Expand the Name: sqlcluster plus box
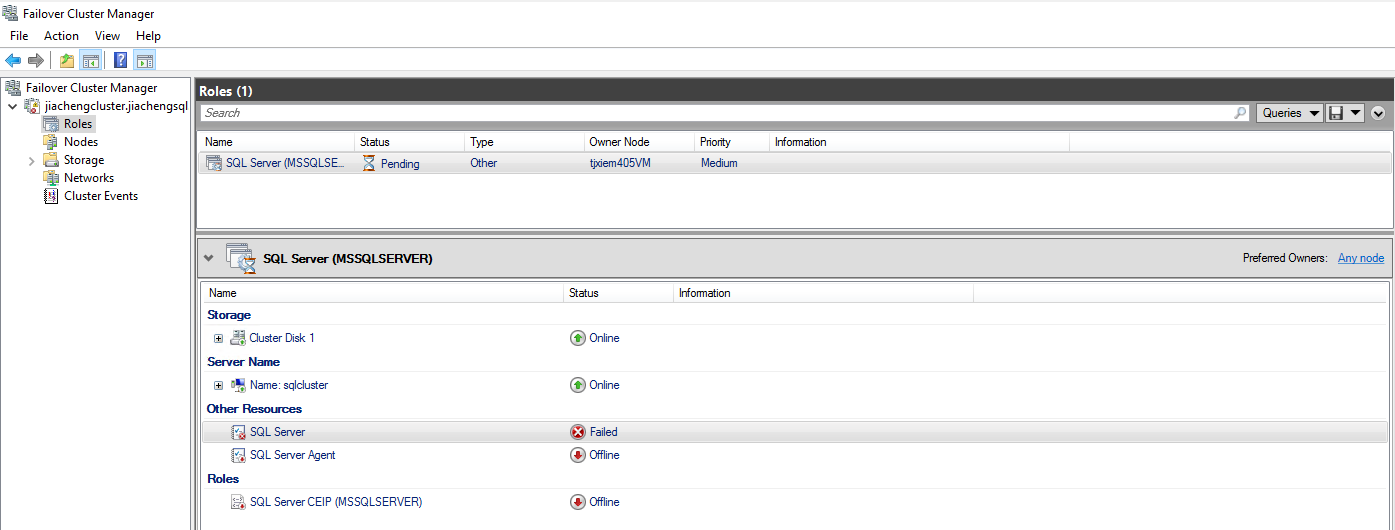Viewport: 1395px width, 530px height. pyautogui.click(x=218, y=385)
